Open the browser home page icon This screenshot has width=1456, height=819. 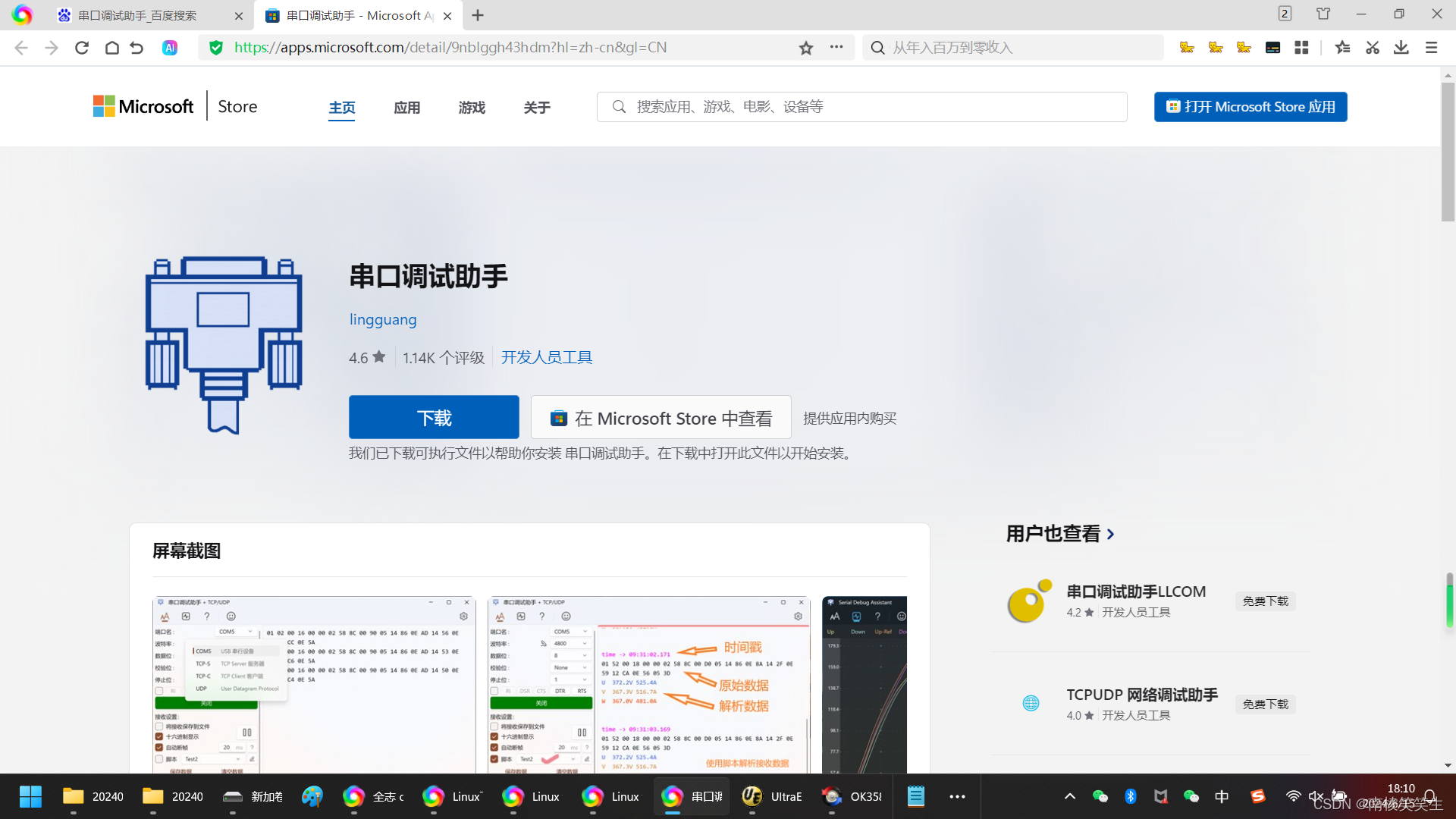tap(111, 48)
